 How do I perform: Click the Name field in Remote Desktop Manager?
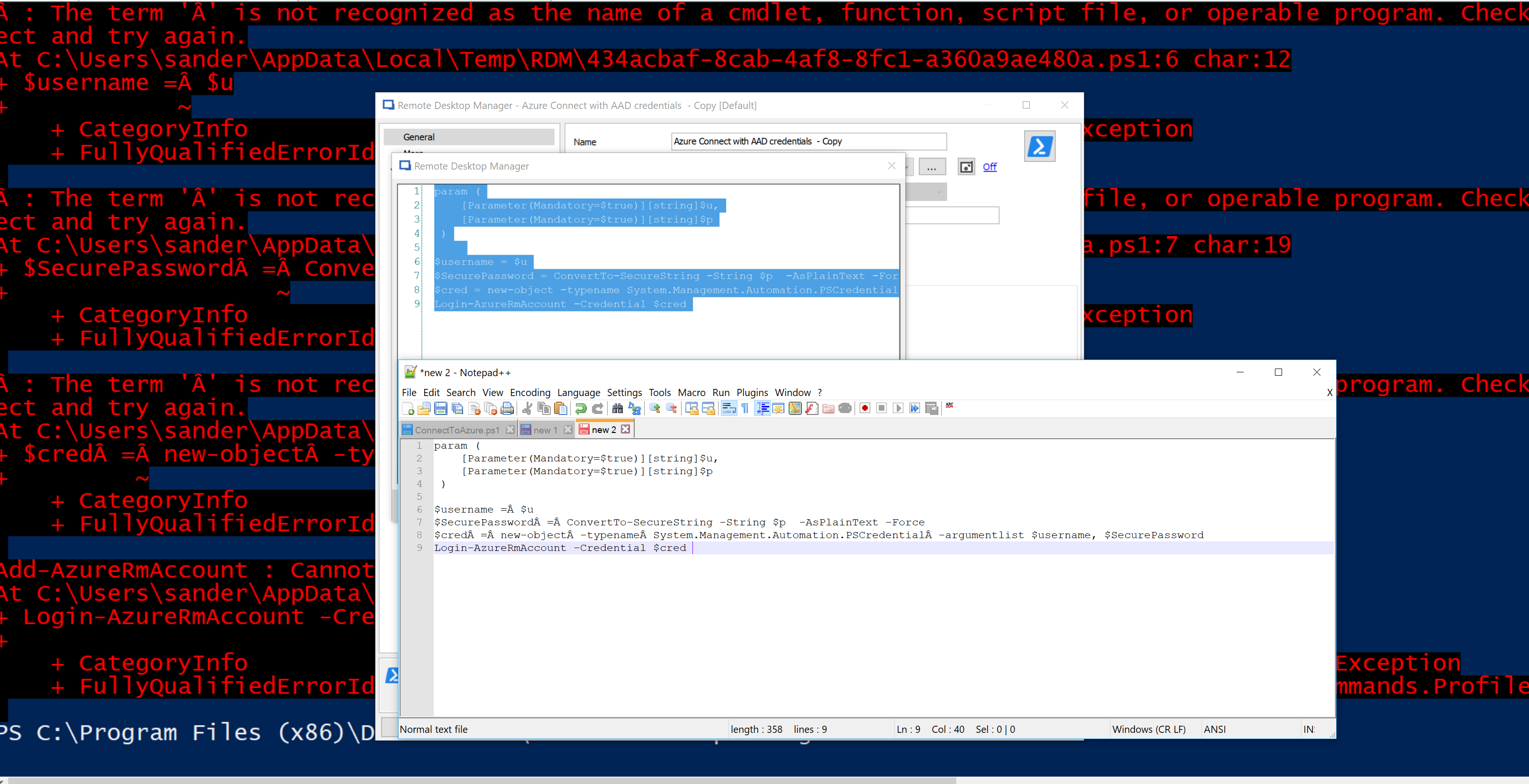pyautogui.click(x=809, y=141)
